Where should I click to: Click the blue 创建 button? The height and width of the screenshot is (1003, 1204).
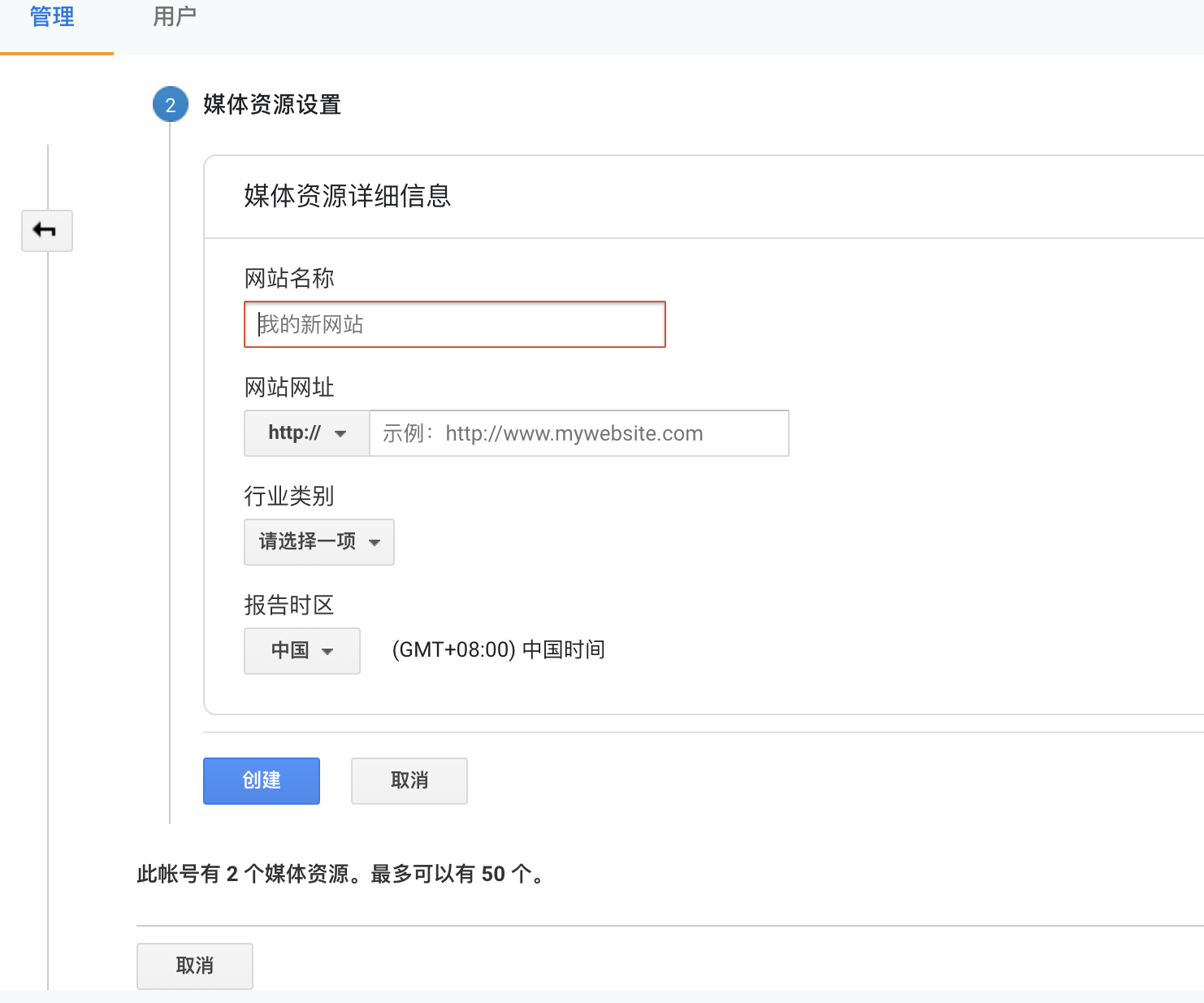pyautogui.click(x=262, y=781)
